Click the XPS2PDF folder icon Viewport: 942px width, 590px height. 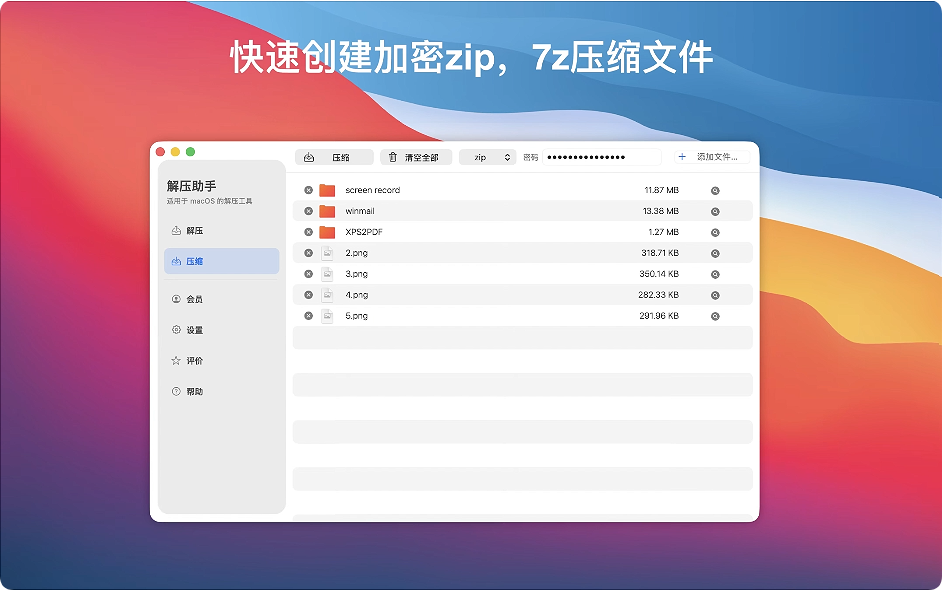[327, 233]
